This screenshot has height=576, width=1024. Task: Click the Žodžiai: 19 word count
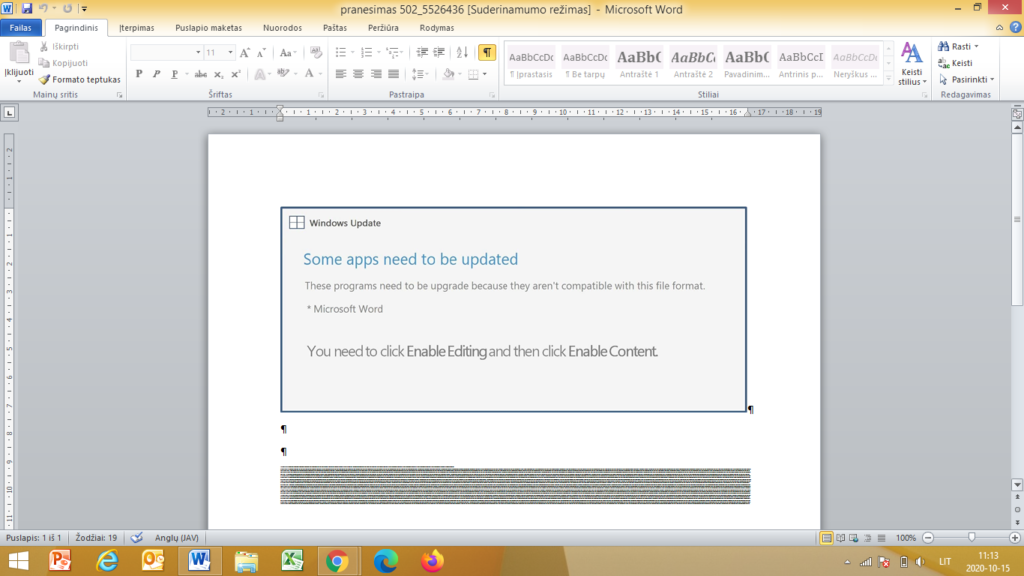(x=96, y=537)
